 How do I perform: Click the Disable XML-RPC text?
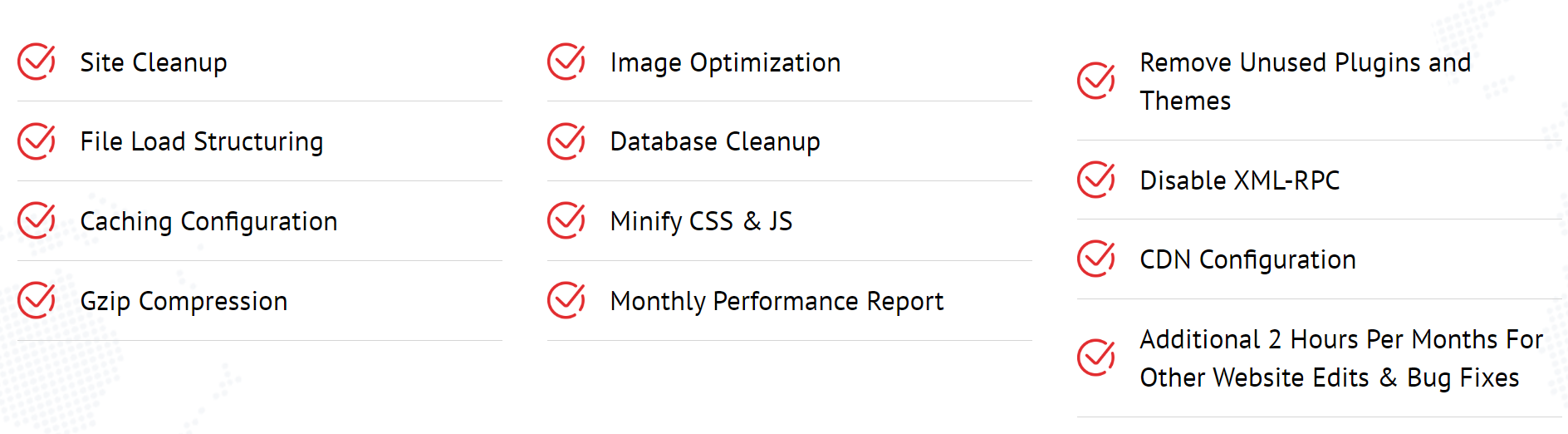pyautogui.click(x=1240, y=180)
